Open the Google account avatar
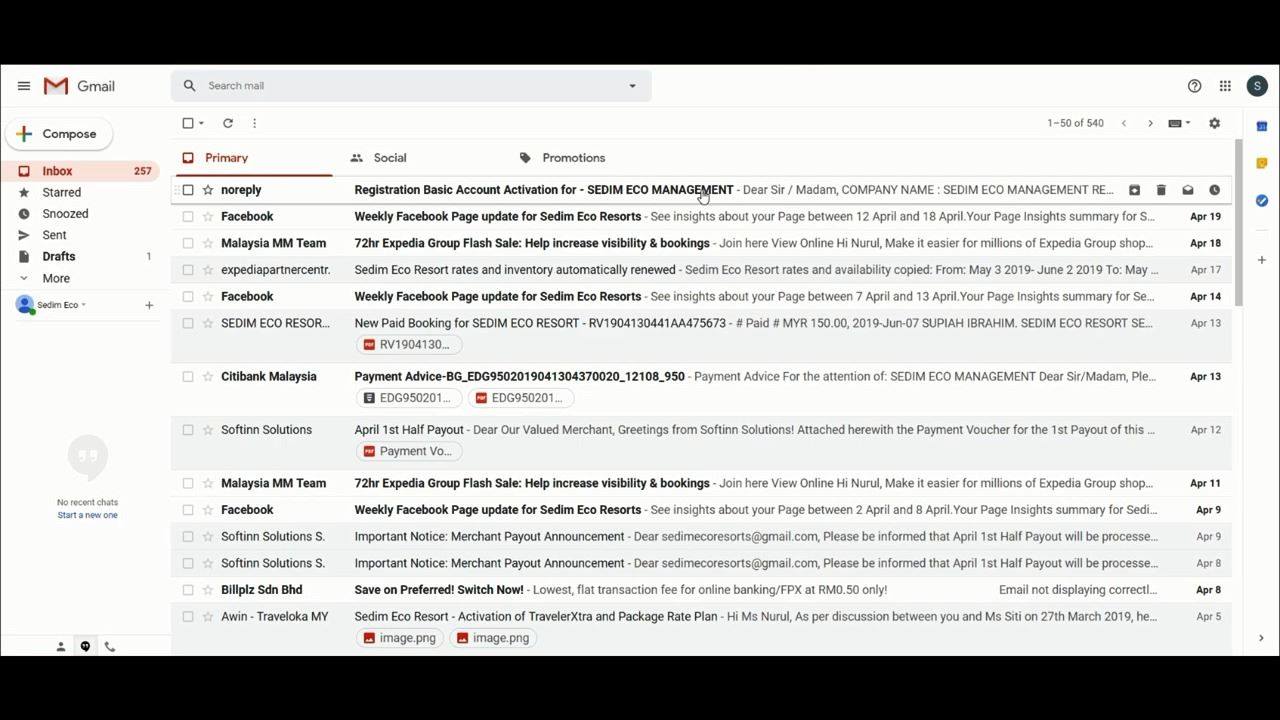This screenshot has width=1280, height=720. tap(1257, 86)
